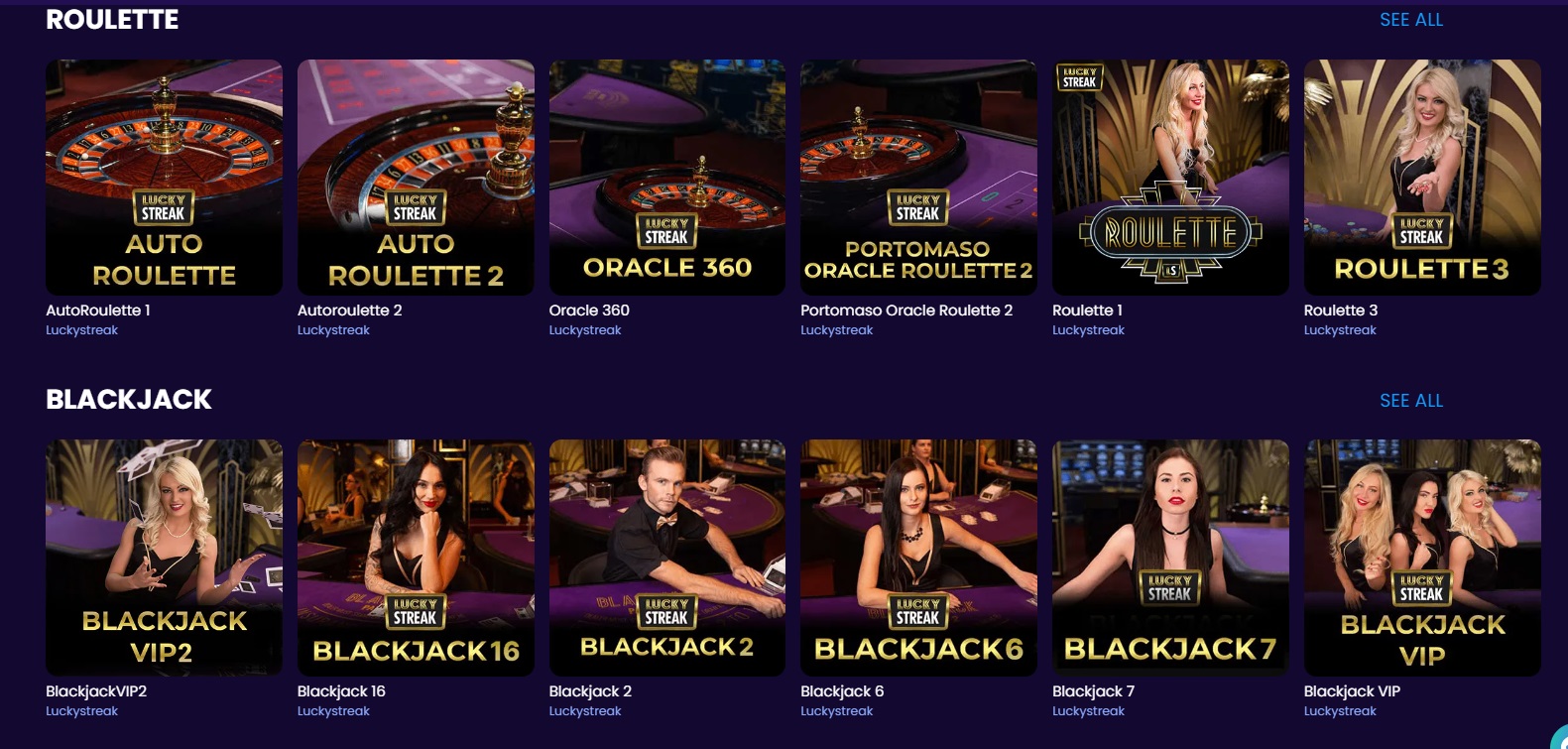Launch the Oracle 360 roulette game
This screenshot has height=749, width=1568.
click(x=667, y=178)
